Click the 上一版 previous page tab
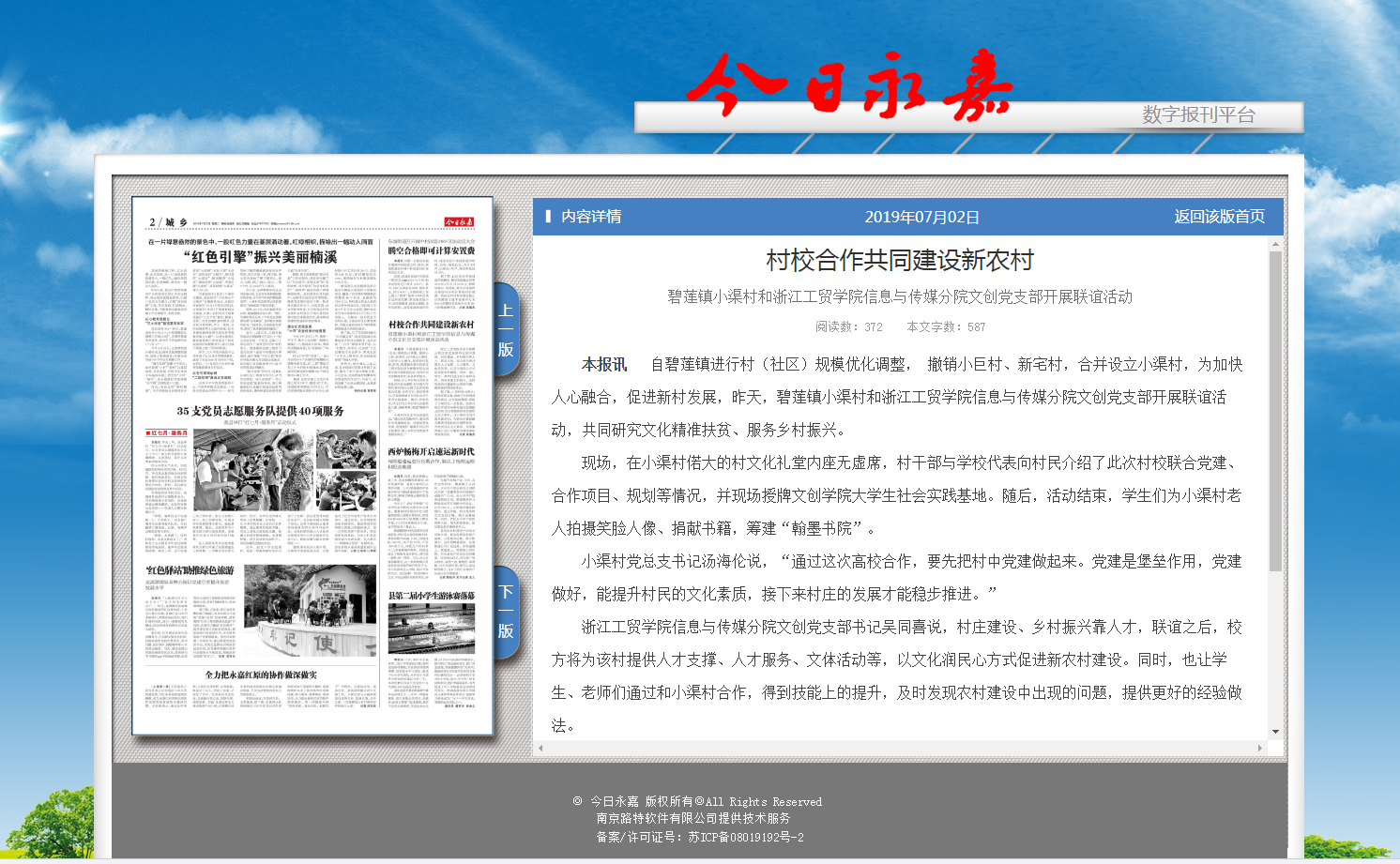The width and height of the screenshot is (1400, 864). tap(506, 329)
